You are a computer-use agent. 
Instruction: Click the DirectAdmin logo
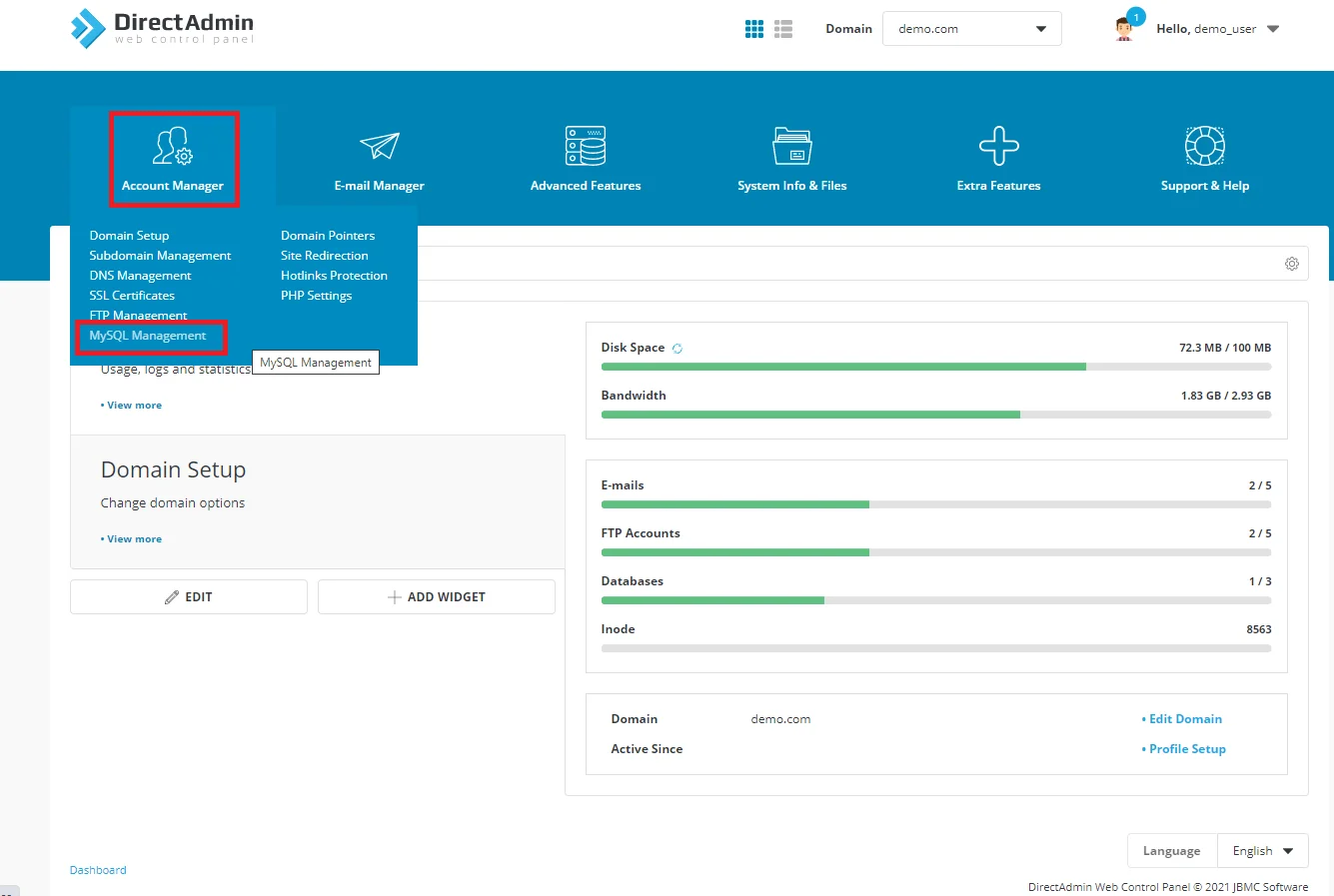(163, 28)
